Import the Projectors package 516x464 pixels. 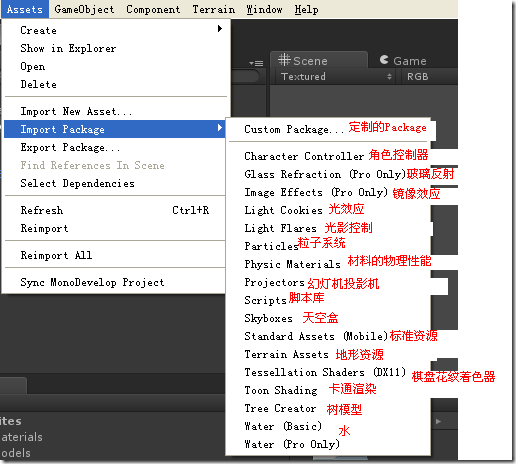click(x=328, y=282)
